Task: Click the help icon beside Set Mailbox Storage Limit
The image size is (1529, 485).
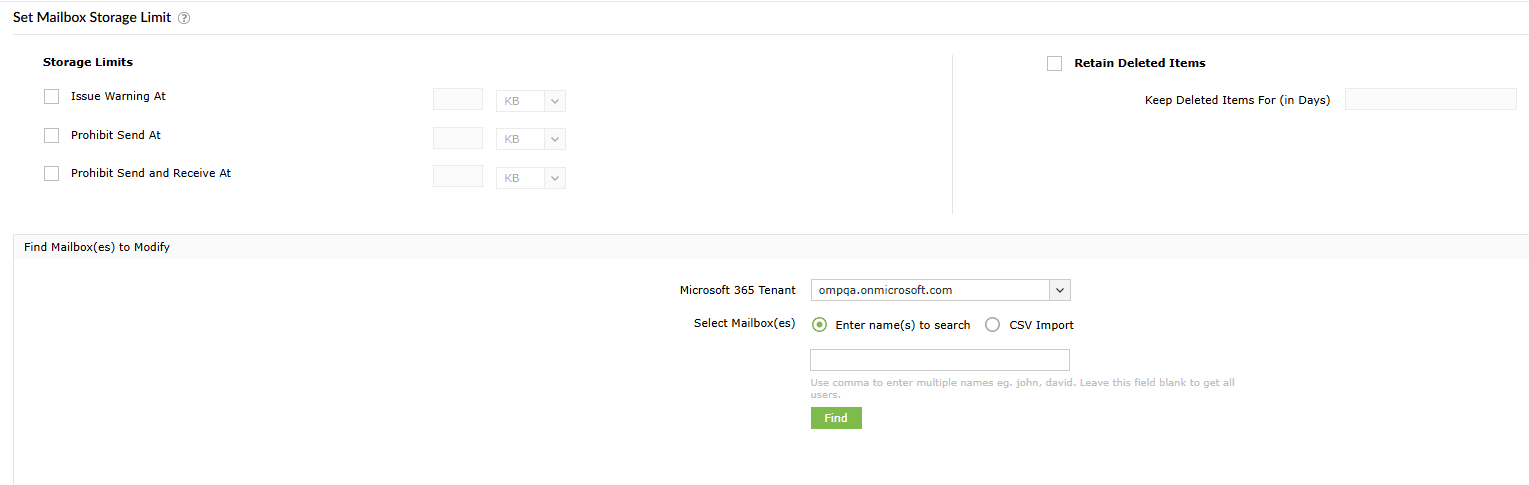Action: pos(184,18)
